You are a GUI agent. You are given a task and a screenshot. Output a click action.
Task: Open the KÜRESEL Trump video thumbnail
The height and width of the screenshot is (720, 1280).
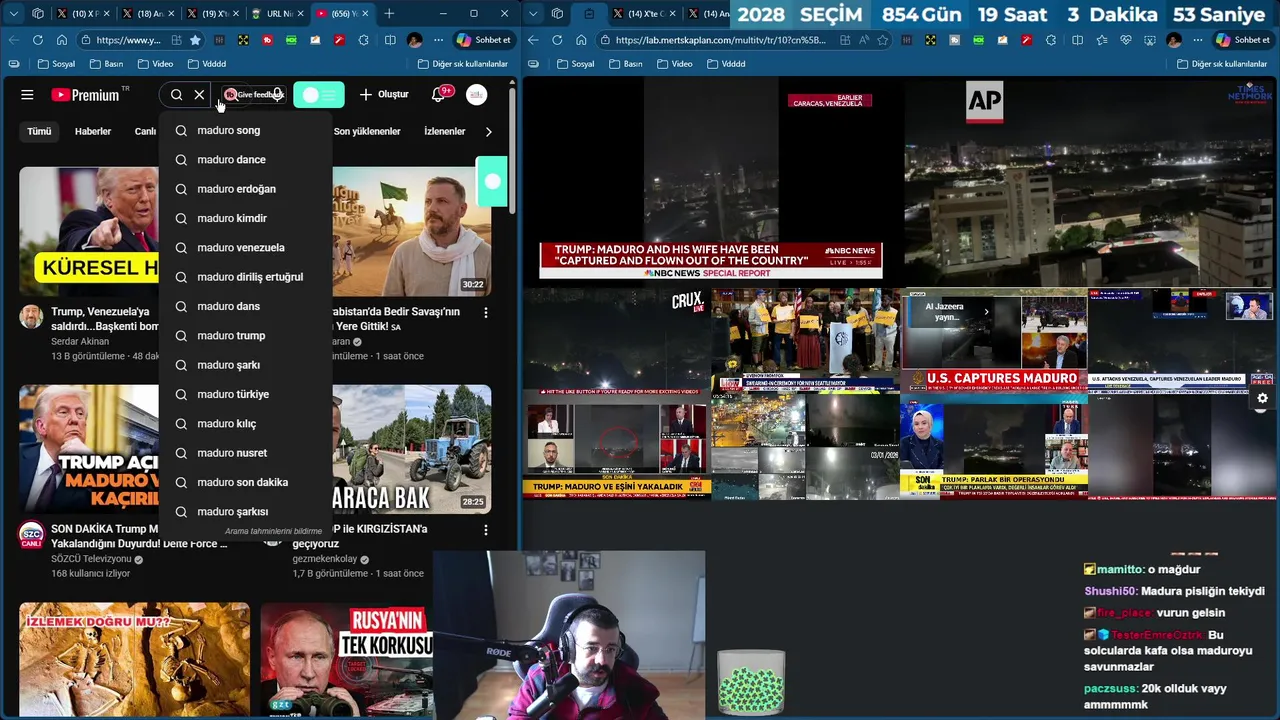pos(89,231)
